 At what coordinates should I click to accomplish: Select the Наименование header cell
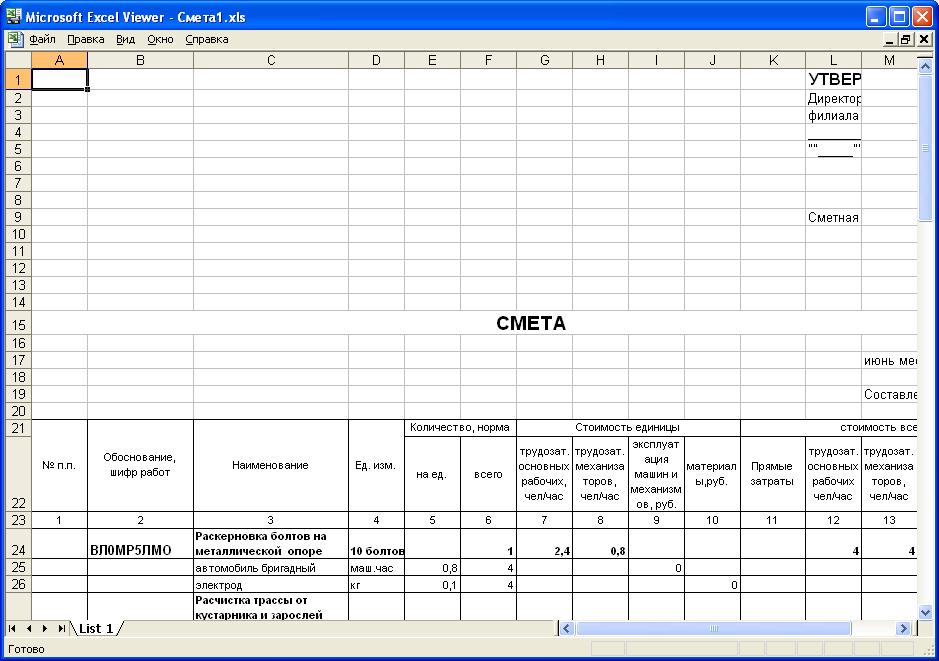tap(271, 465)
